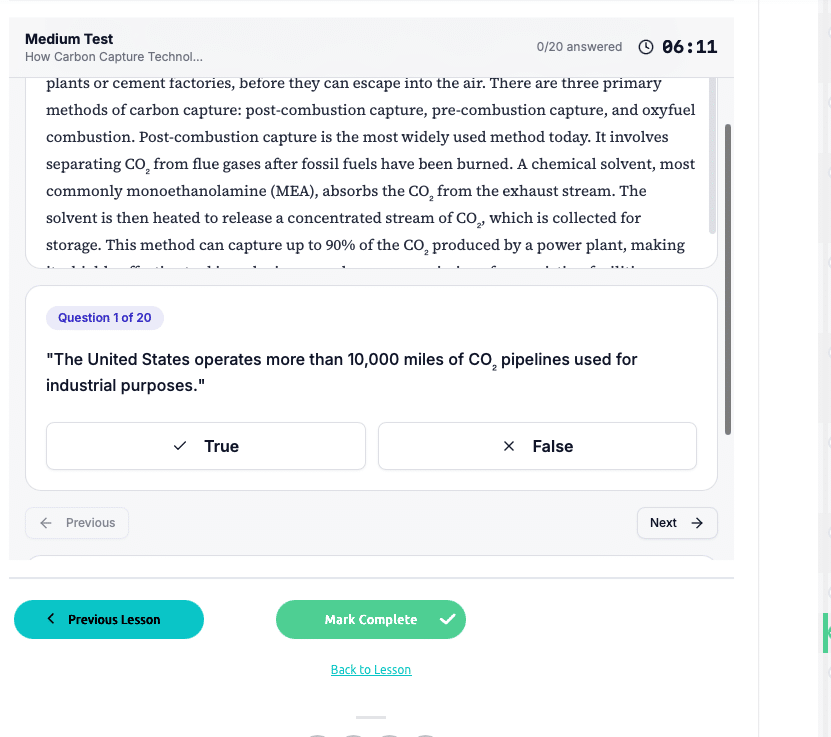Click the dark quiz panel scrollbar

click(728, 280)
